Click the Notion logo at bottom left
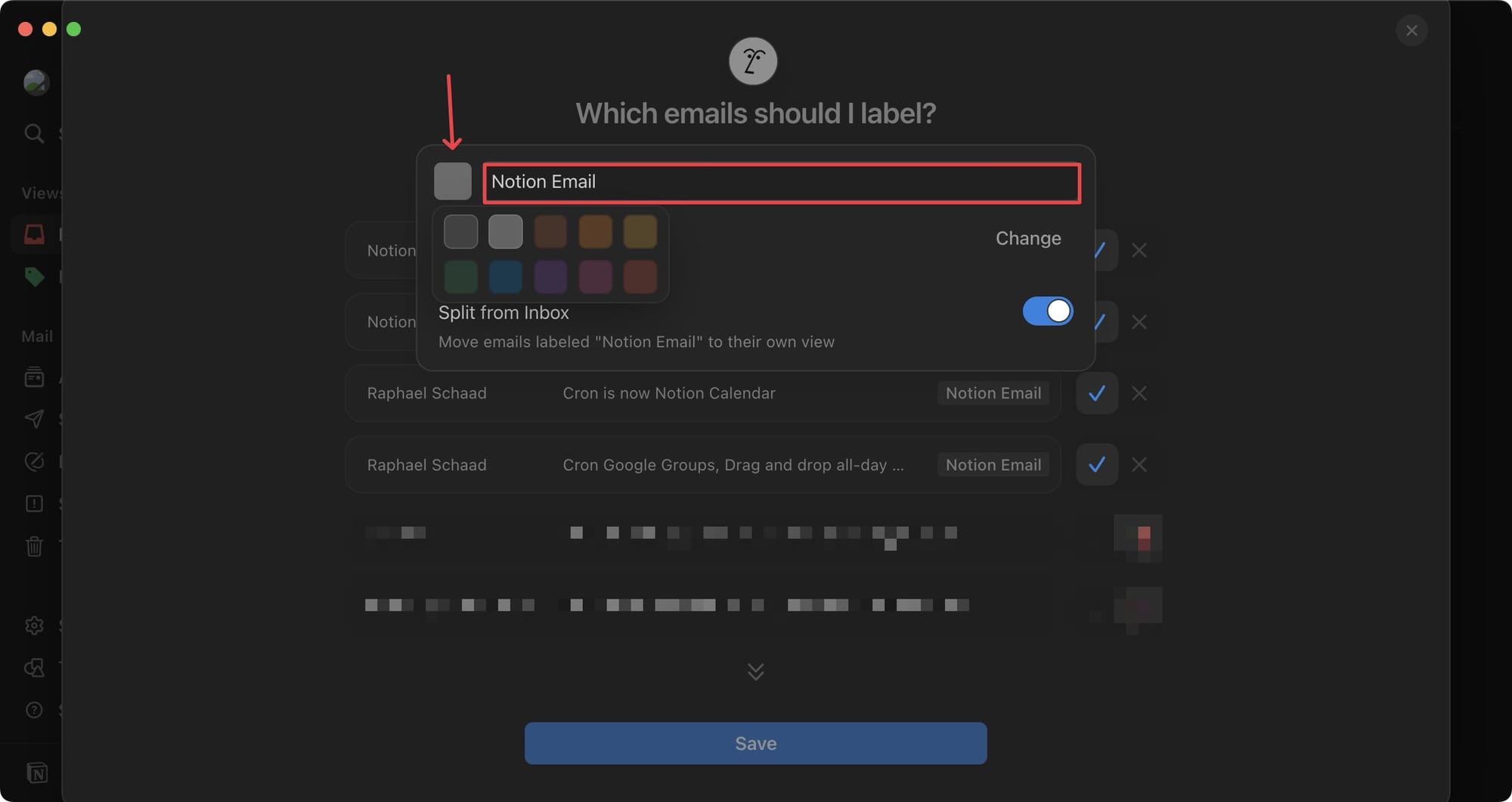 click(37, 773)
